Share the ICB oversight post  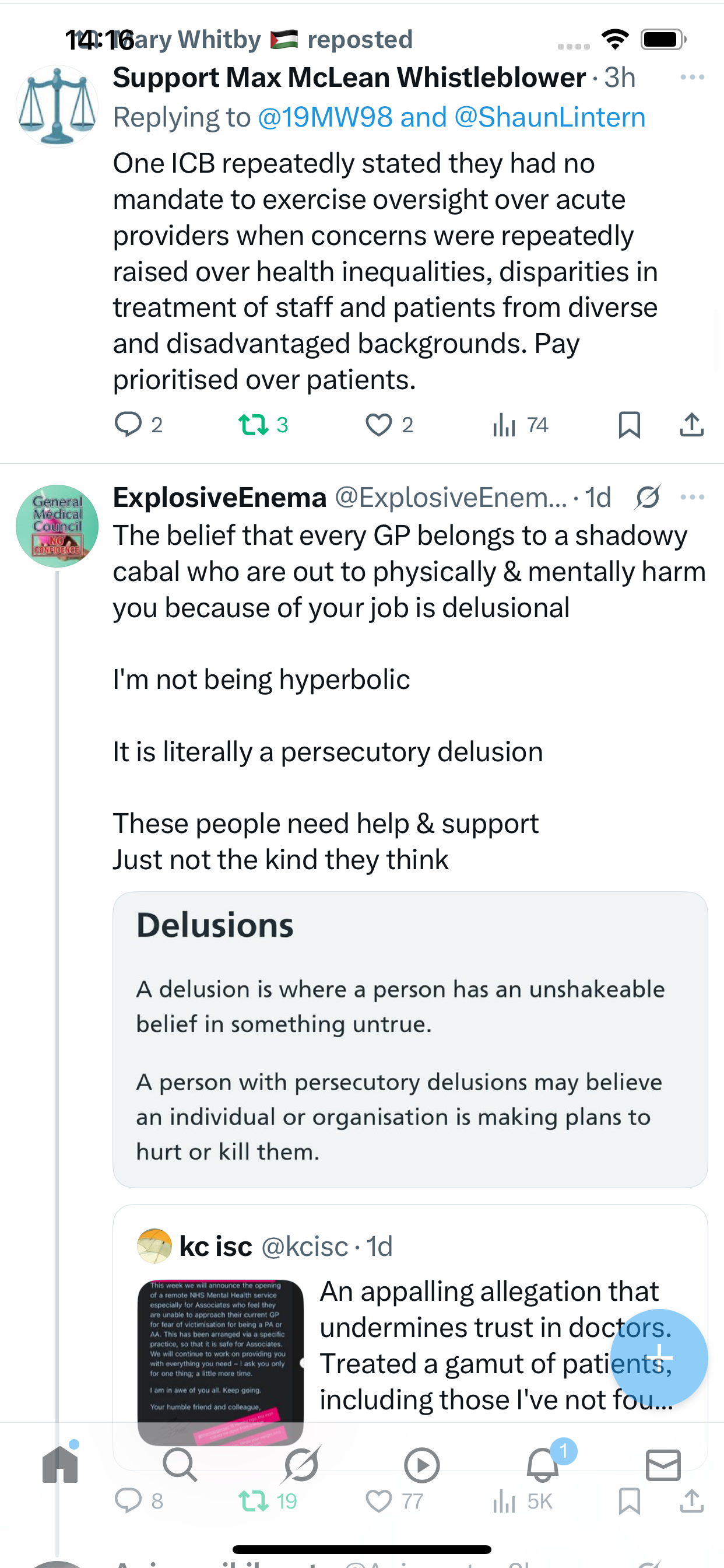coord(691,425)
